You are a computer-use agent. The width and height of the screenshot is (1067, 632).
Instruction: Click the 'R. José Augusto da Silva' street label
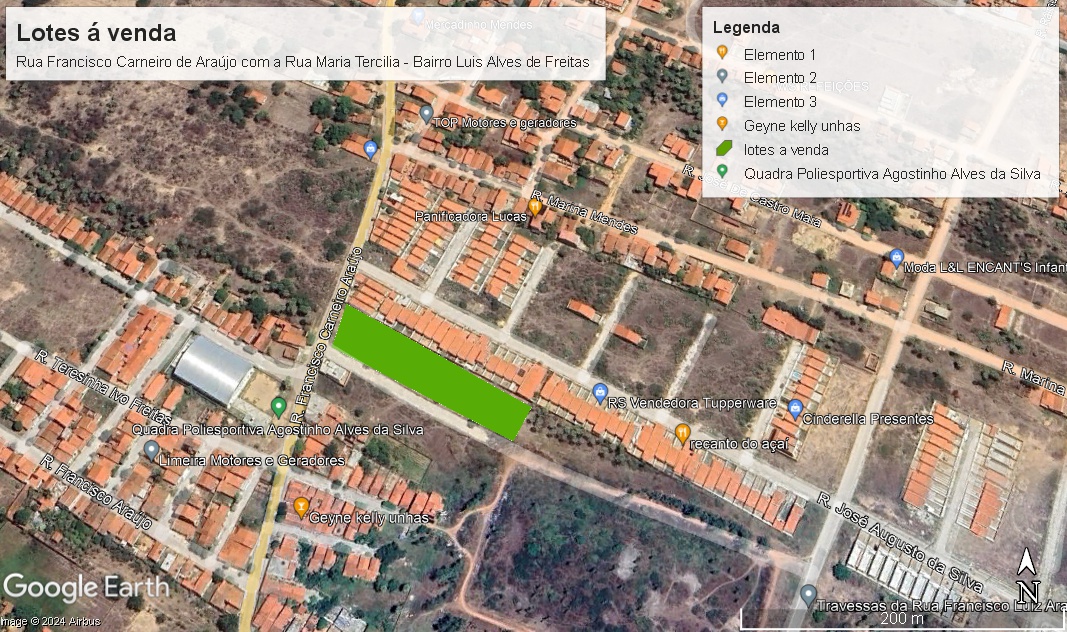900,542
